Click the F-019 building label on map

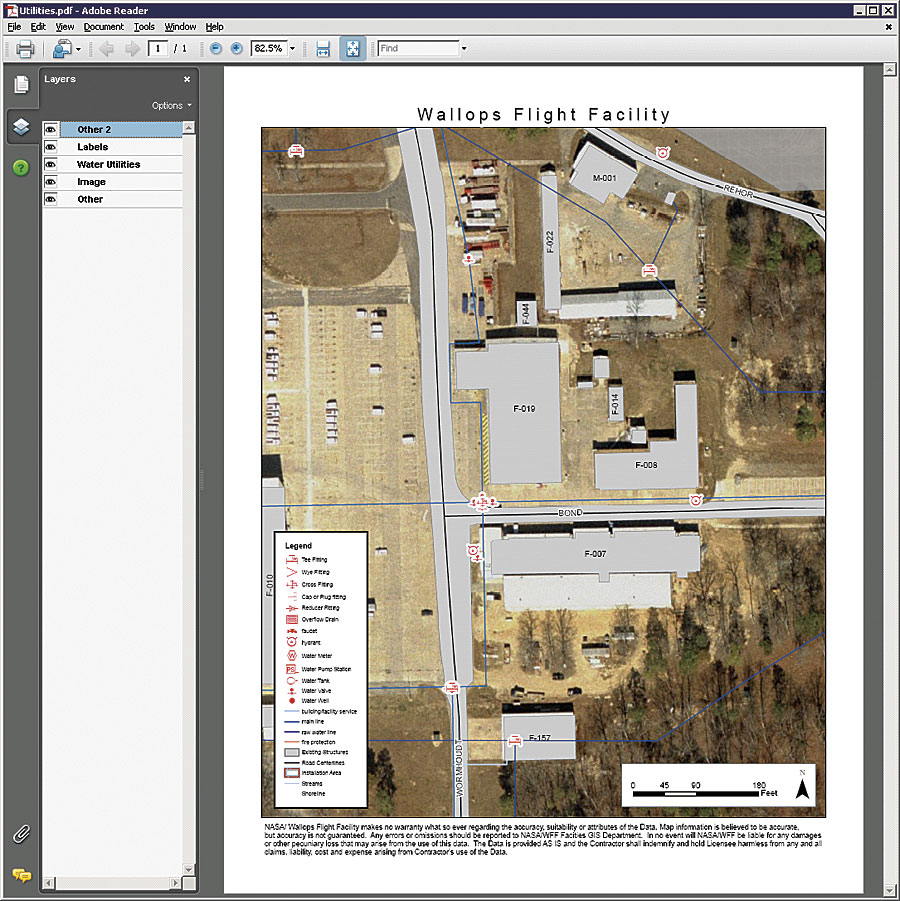[524, 409]
